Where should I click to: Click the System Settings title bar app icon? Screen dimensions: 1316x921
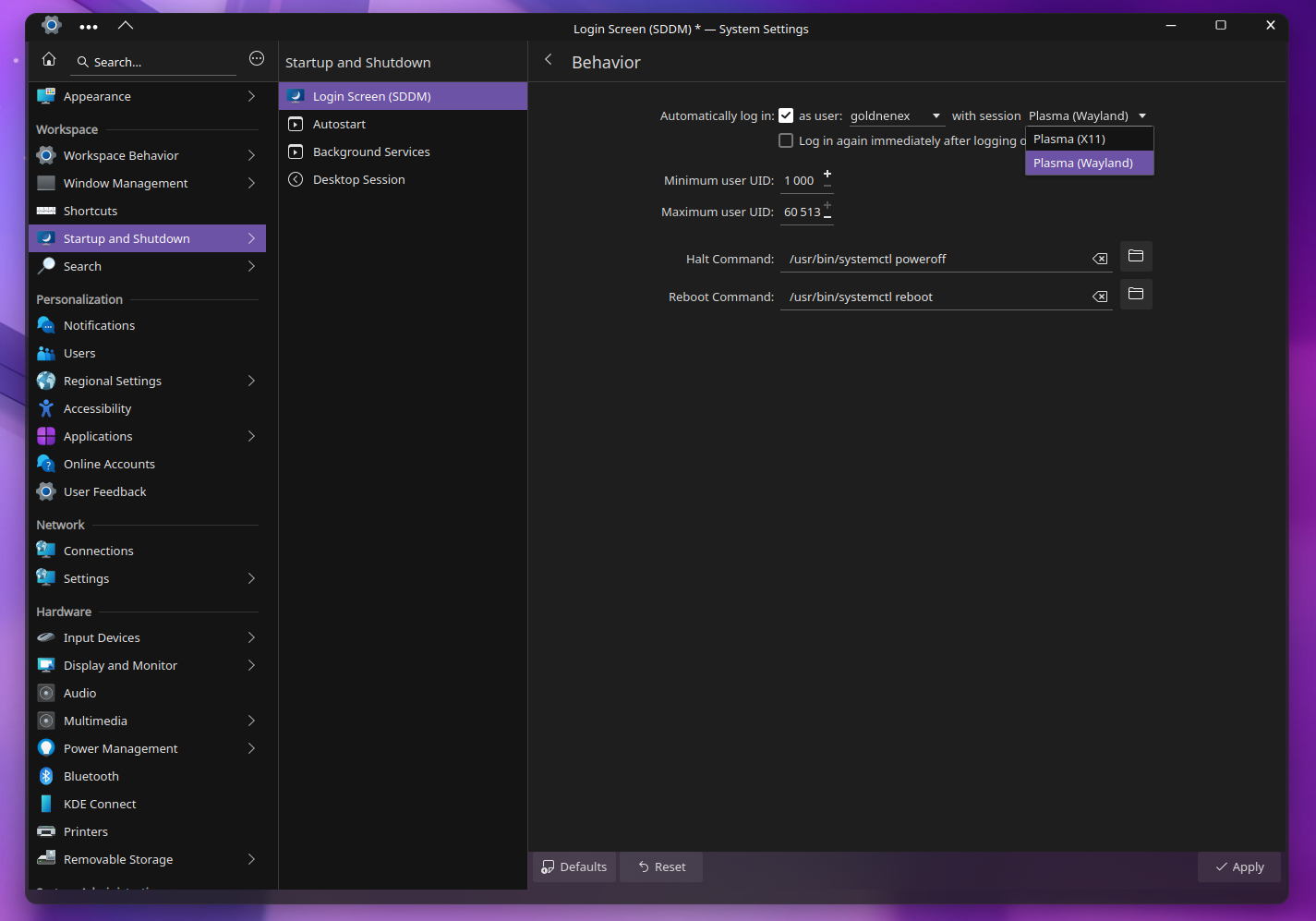(x=52, y=26)
